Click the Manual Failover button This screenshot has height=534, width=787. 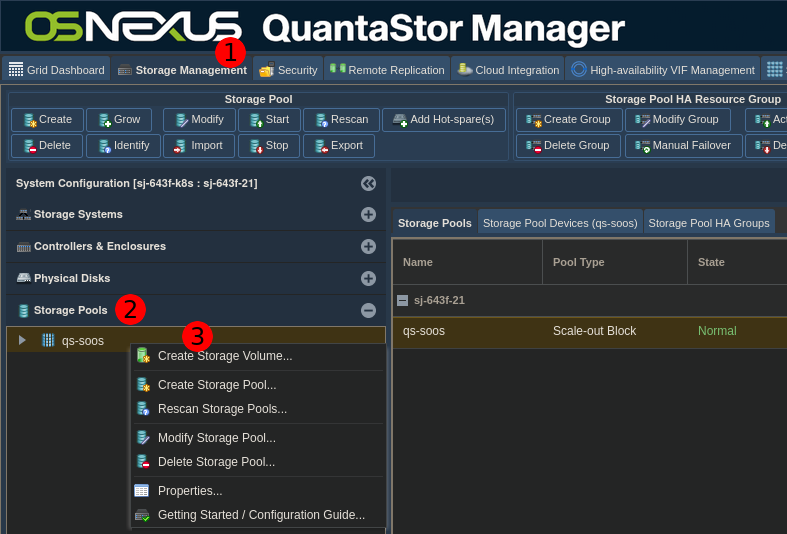click(x=683, y=146)
